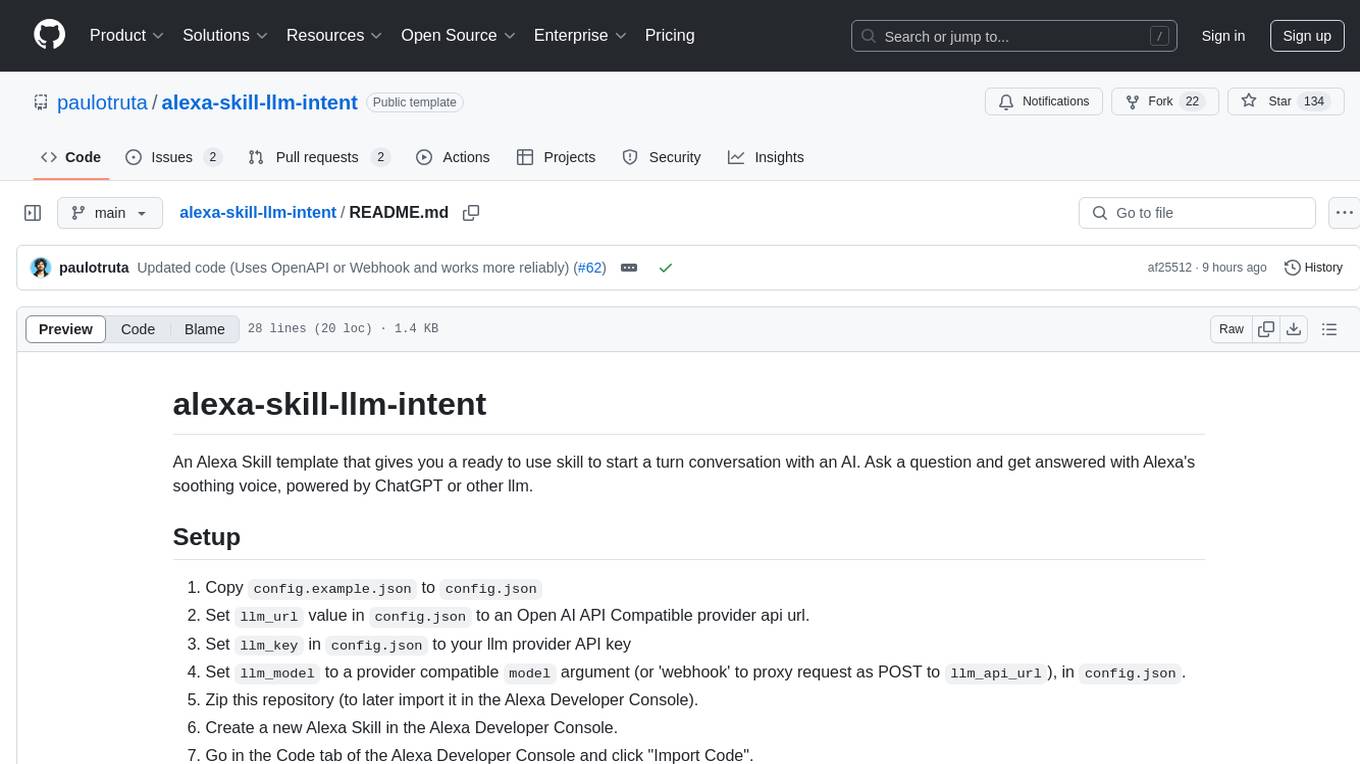This screenshot has height=764, width=1360.
Task: Open the Raw file view
Action: coord(1231,329)
